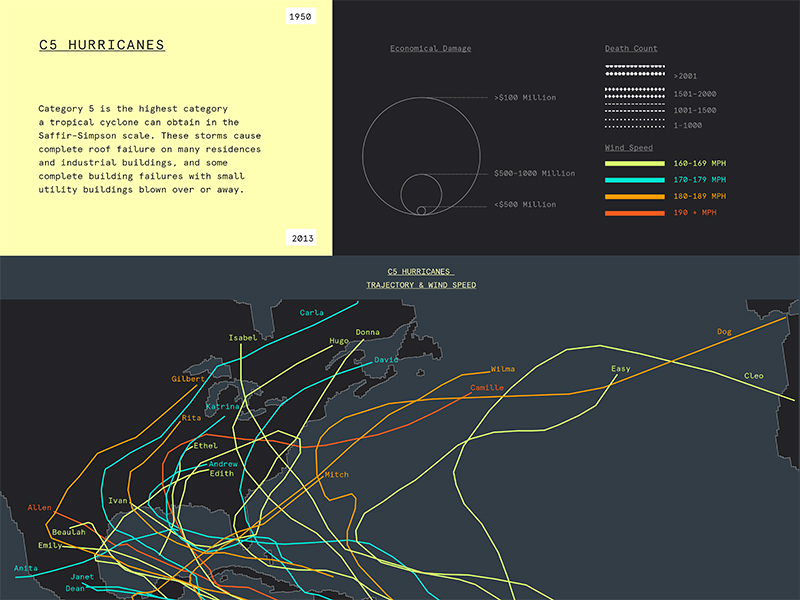800x600 pixels.
Task: Select the Hurricane Dog label on the map
Action: pyautogui.click(x=724, y=331)
